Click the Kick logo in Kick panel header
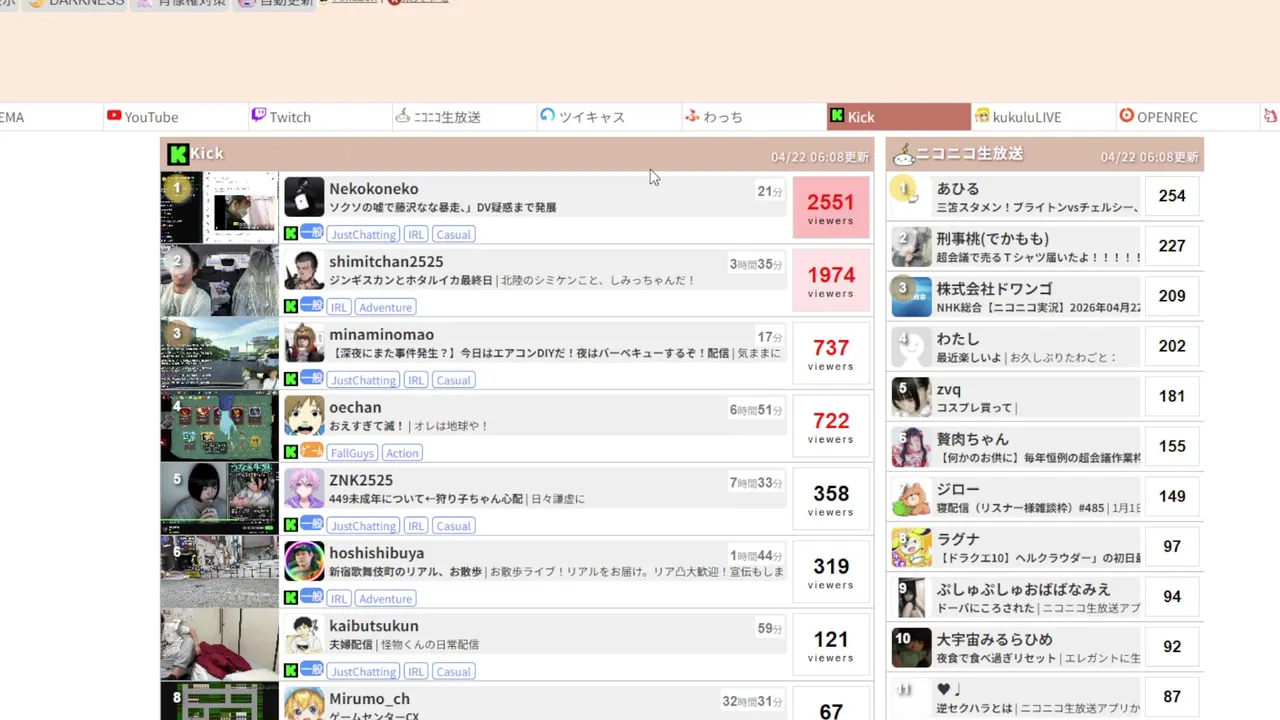The width and height of the screenshot is (1280, 720). pos(178,154)
